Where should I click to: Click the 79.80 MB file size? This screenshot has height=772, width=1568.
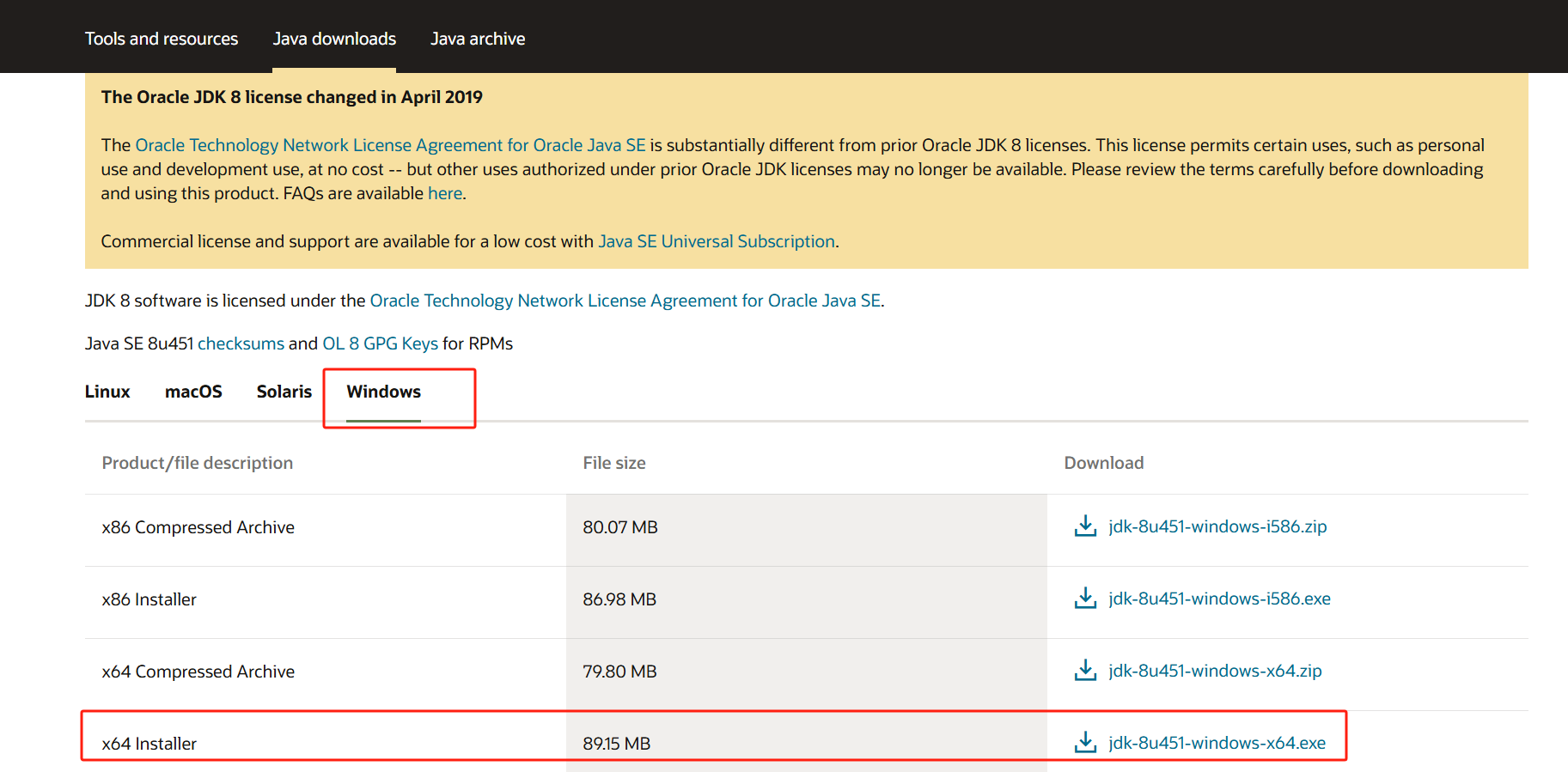(619, 672)
